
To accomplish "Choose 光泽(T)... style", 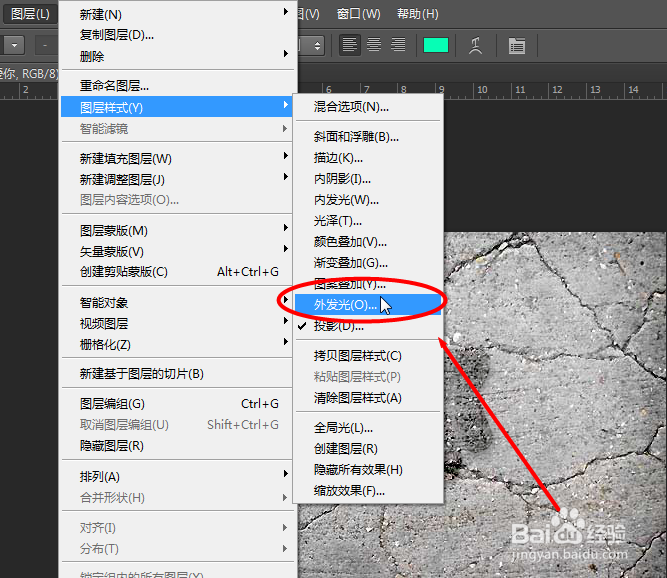I will 368,221.
